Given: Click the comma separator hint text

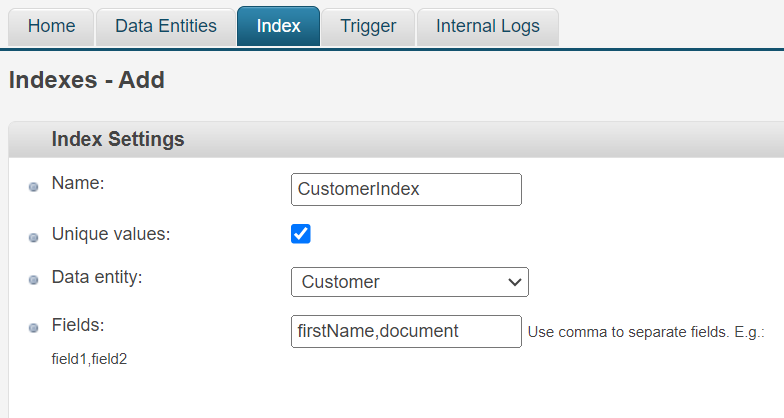Looking at the screenshot, I should point(645,332).
